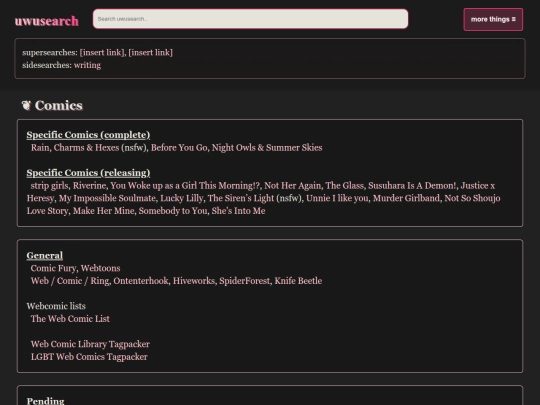The height and width of the screenshot is (405, 540).
Task: Open the Webtoons link
Action: (x=101, y=268)
